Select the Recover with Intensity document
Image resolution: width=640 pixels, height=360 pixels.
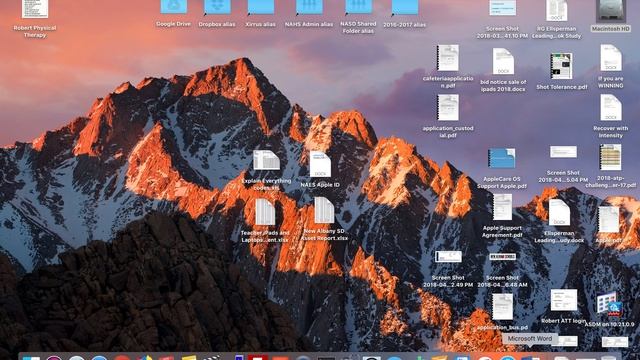pos(611,107)
